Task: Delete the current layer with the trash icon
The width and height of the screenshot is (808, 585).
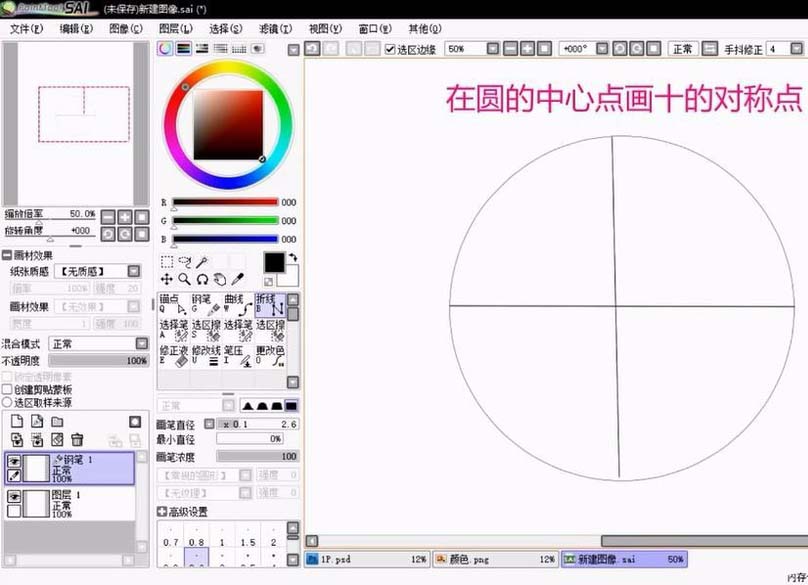Action: [x=76, y=439]
